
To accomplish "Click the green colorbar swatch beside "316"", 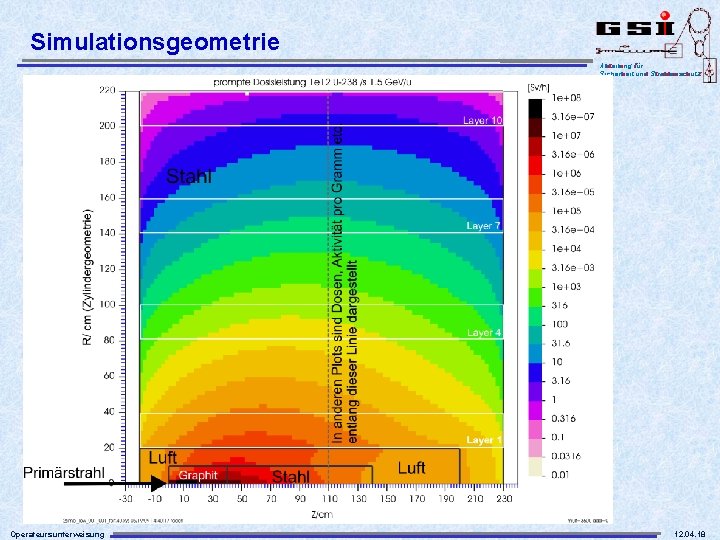I will tap(535, 297).
